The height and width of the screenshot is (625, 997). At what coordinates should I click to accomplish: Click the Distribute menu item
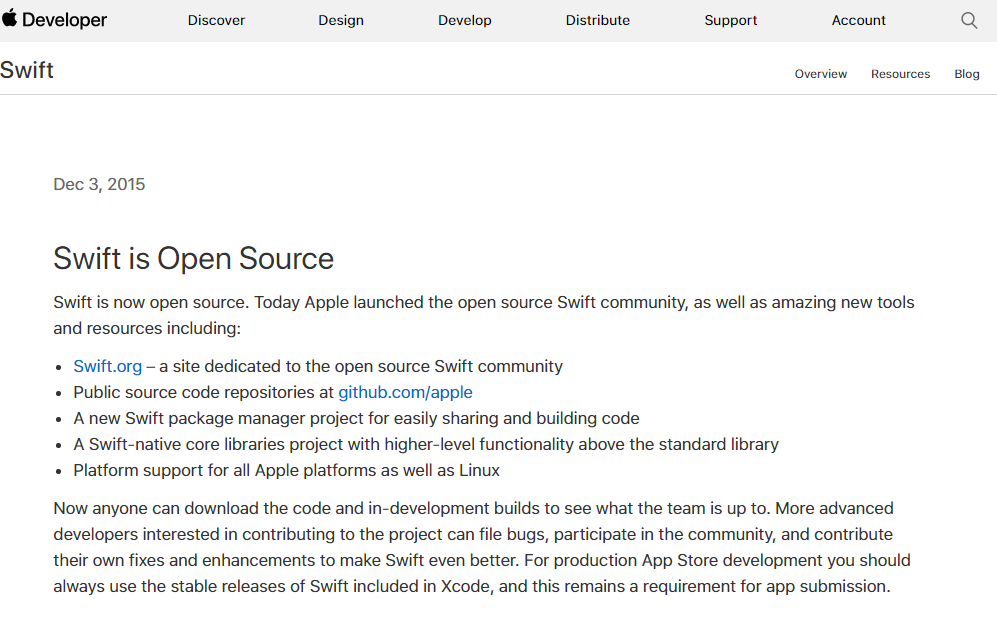point(597,20)
